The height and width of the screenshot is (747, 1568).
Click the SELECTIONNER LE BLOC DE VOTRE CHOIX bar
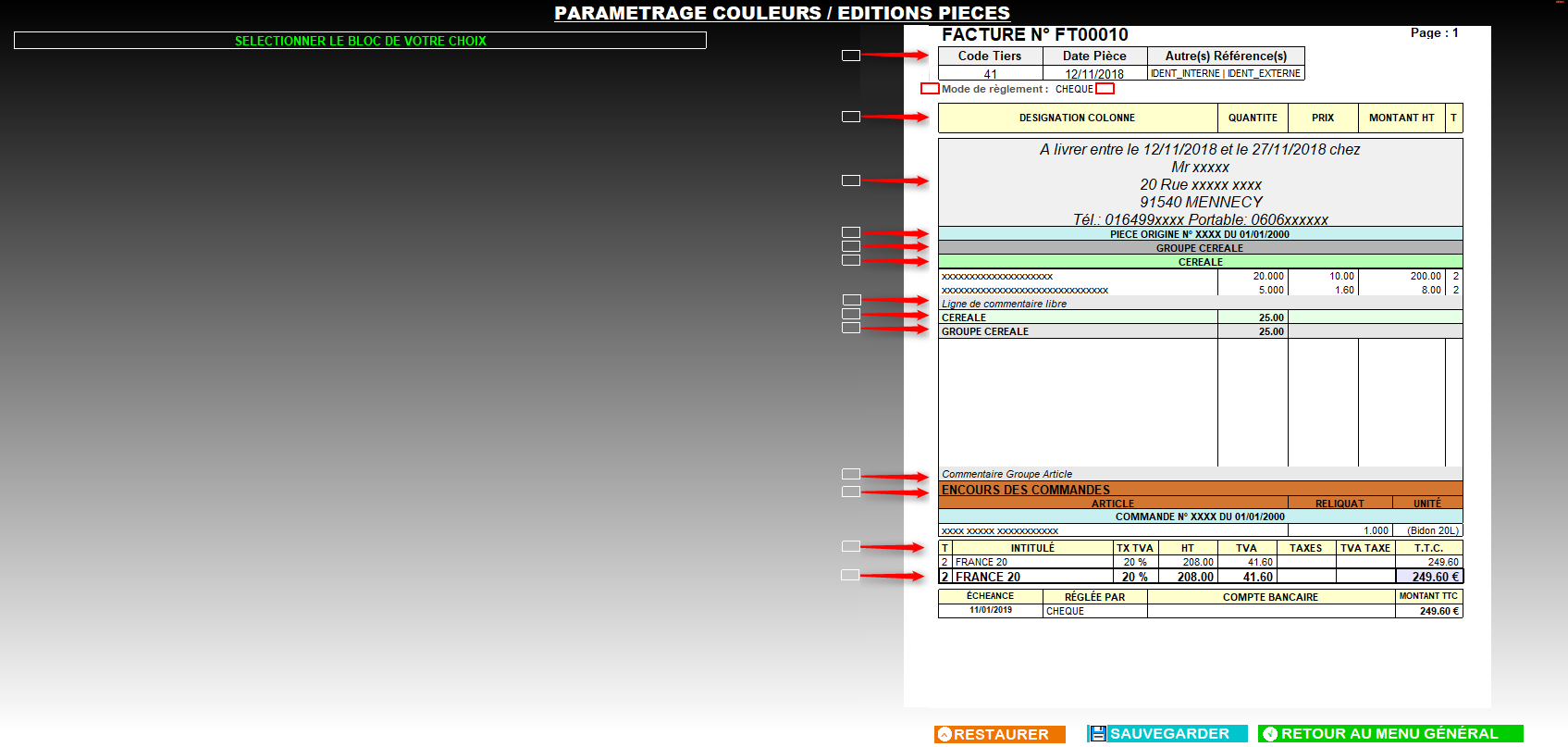point(360,41)
